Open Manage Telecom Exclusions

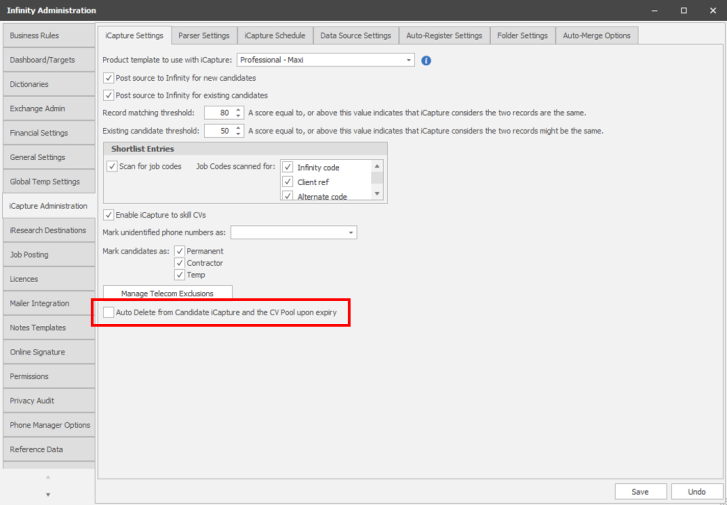pos(168,294)
